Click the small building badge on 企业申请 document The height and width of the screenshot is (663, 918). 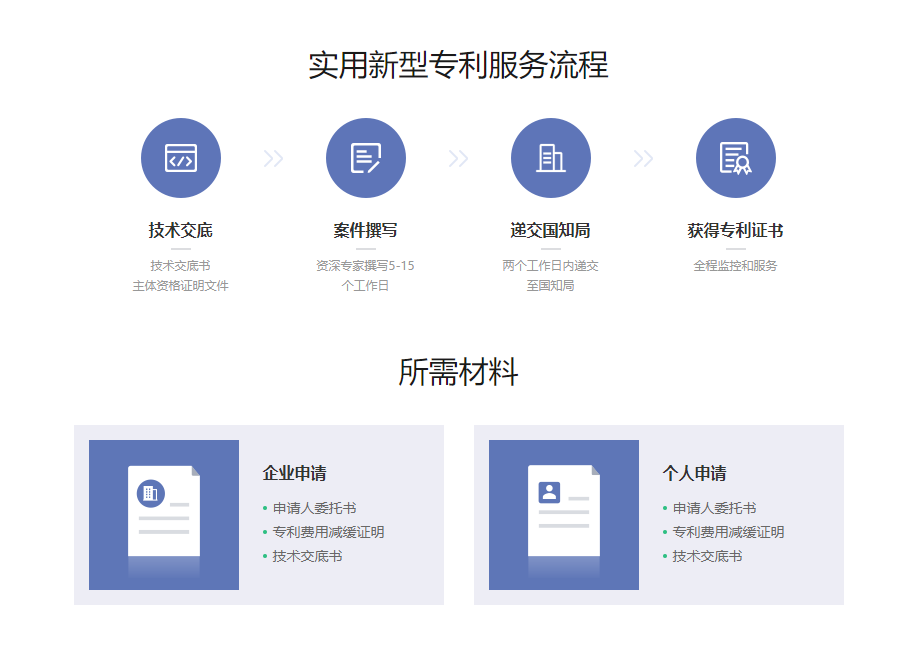[151, 494]
